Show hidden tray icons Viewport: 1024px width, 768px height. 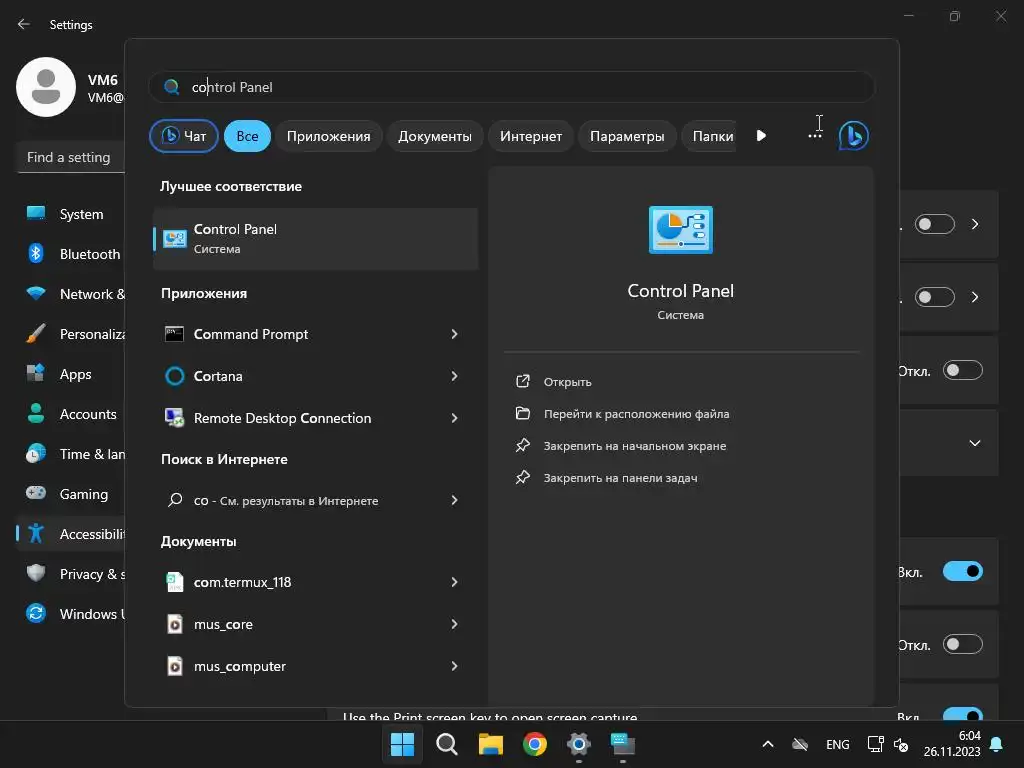tap(768, 744)
